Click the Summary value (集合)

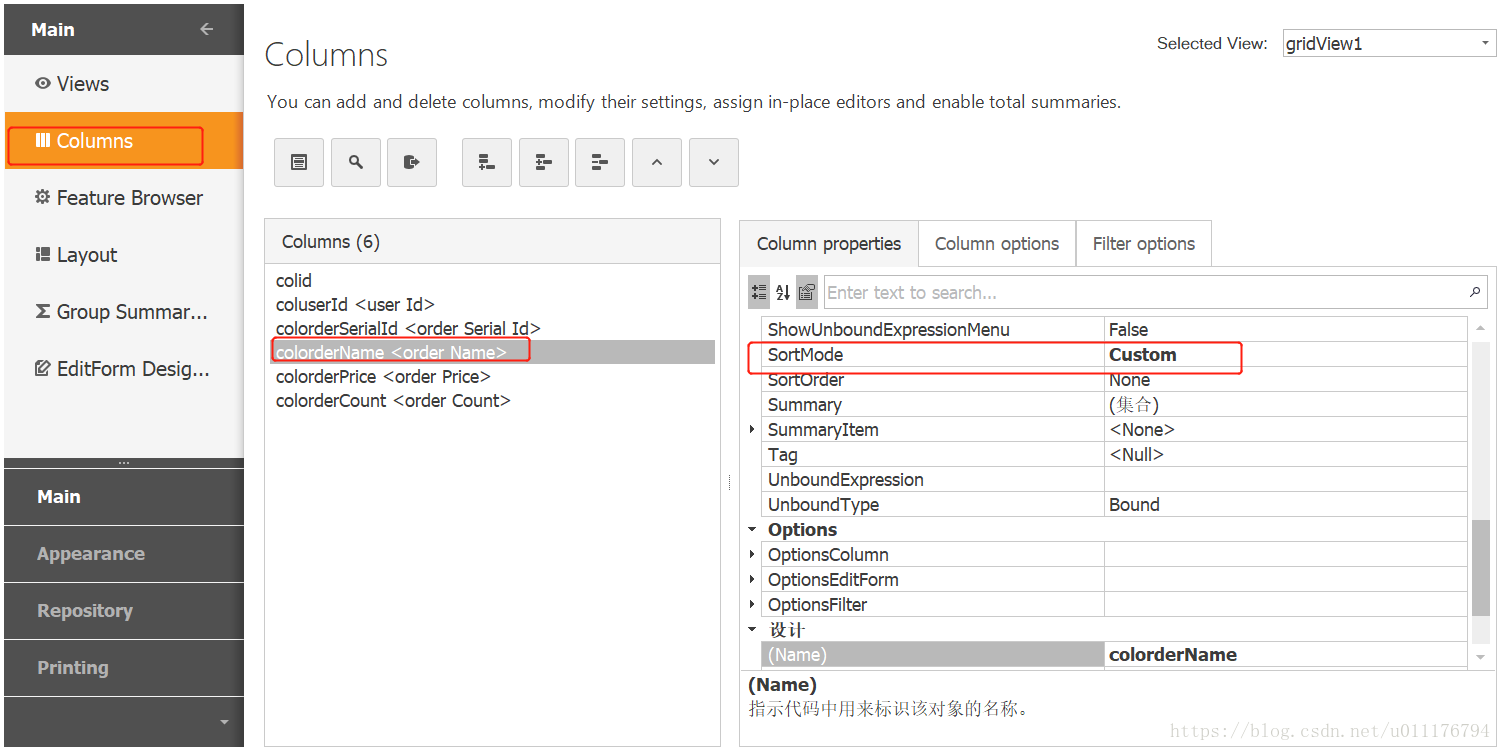[x=1134, y=405]
